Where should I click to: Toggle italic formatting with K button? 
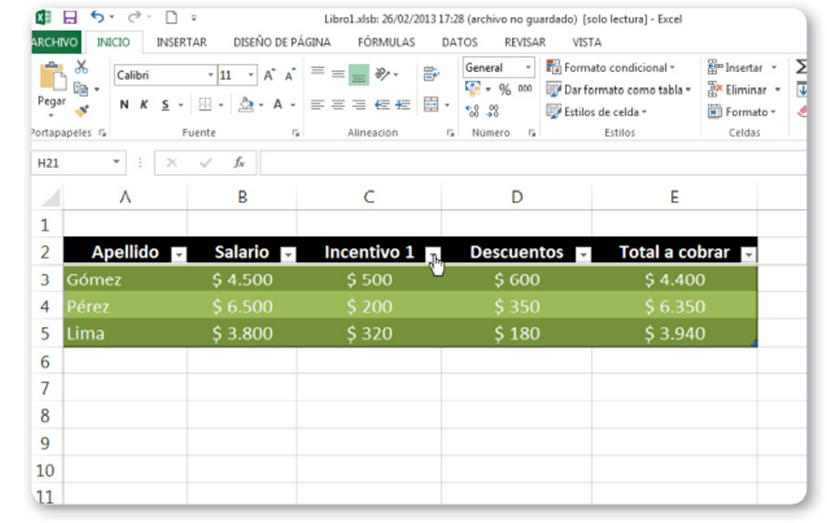pyautogui.click(x=144, y=105)
